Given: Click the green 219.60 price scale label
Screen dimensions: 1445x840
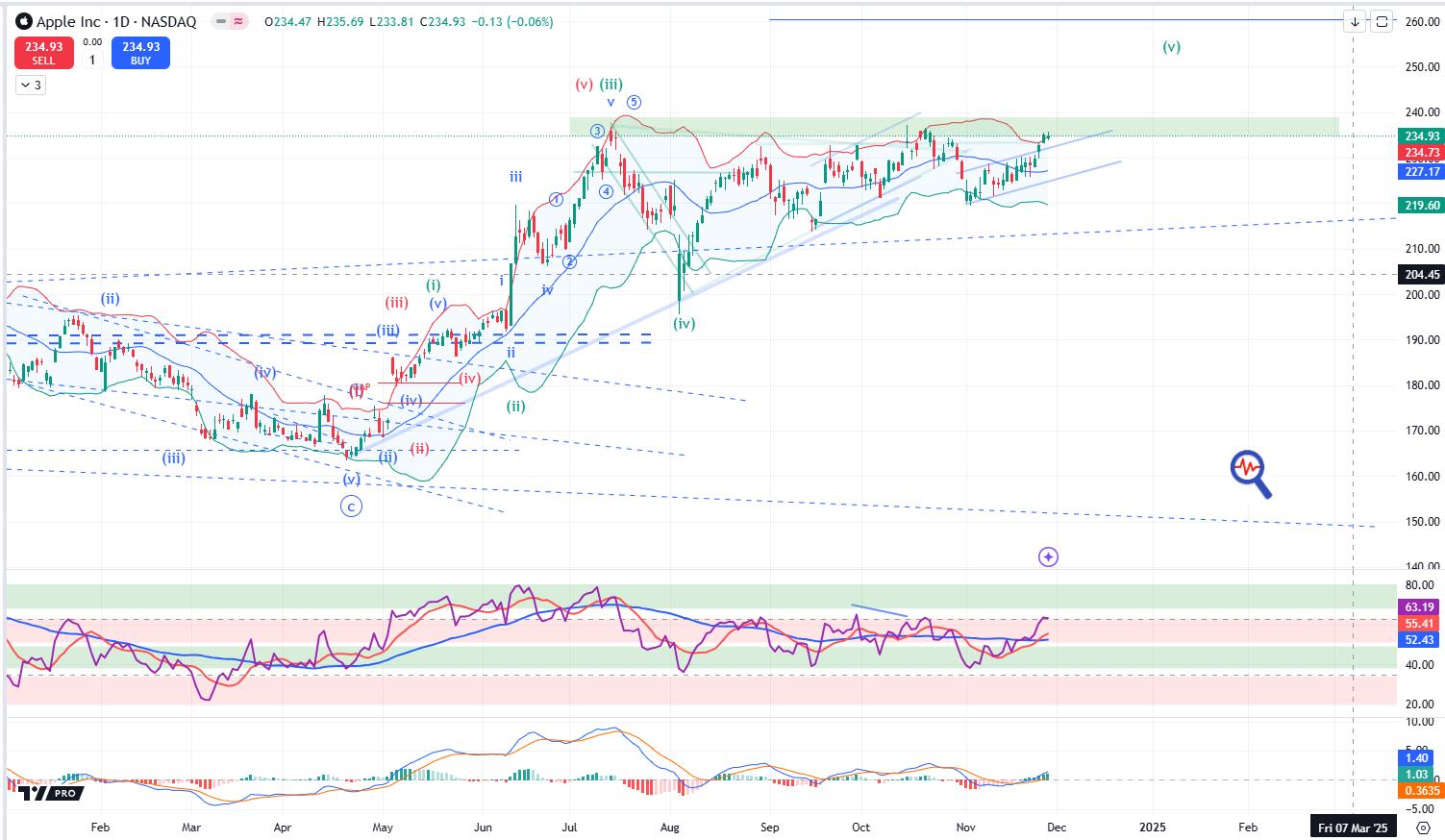Looking at the screenshot, I should [1421, 205].
